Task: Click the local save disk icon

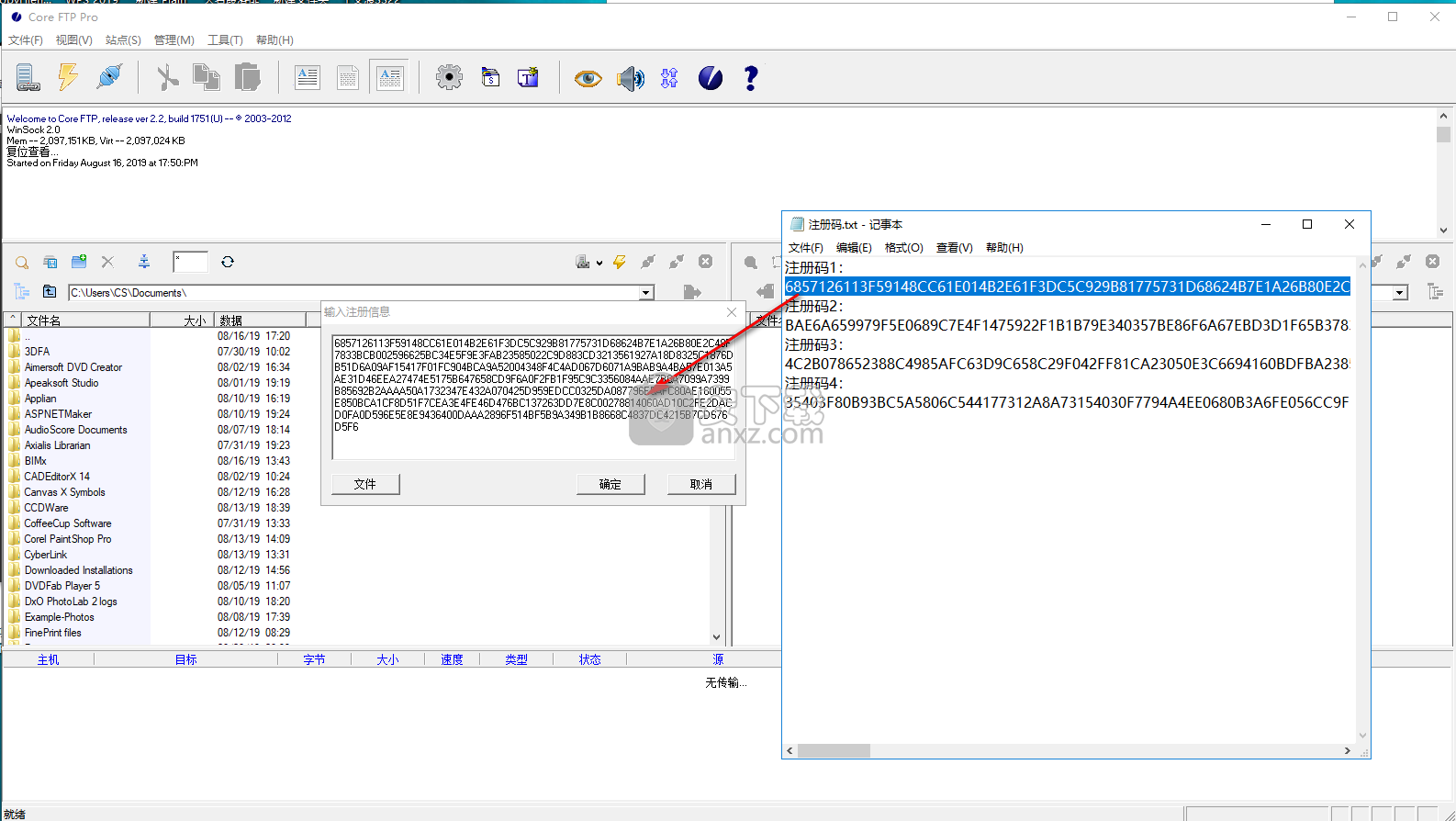Action: [50, 263]
